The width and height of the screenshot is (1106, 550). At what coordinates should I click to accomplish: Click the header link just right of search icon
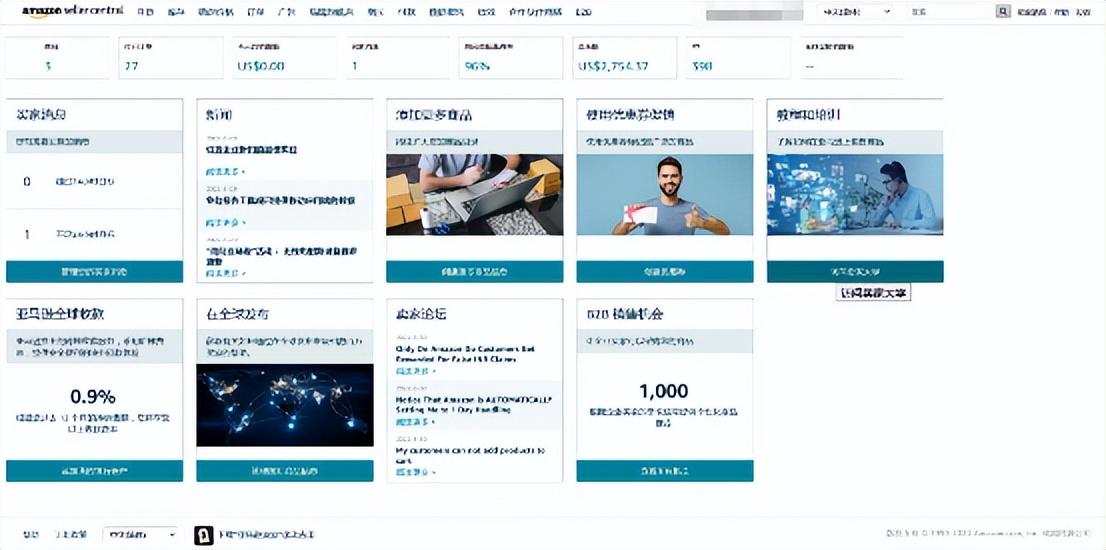1033,12
